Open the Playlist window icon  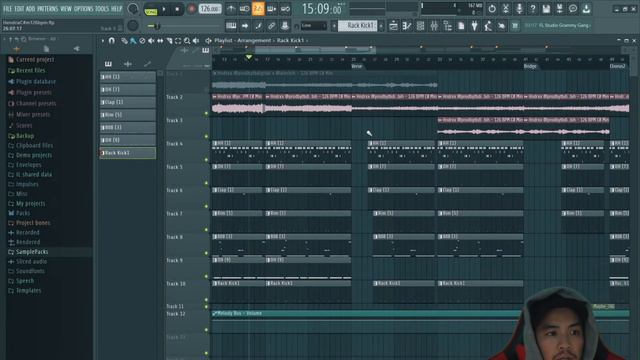(393, 26)
